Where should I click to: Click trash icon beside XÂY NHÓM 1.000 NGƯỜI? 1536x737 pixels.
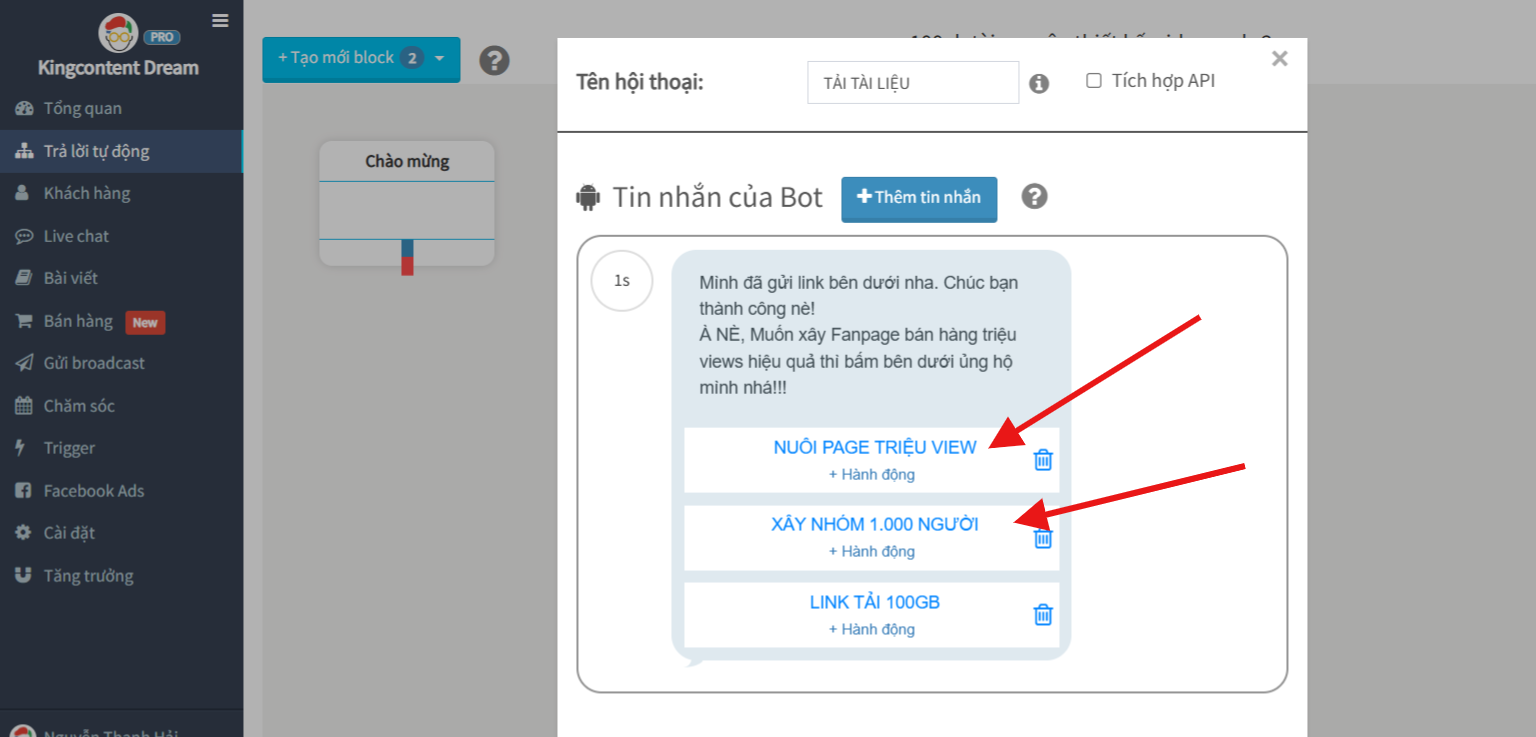tap(1042, 538)
